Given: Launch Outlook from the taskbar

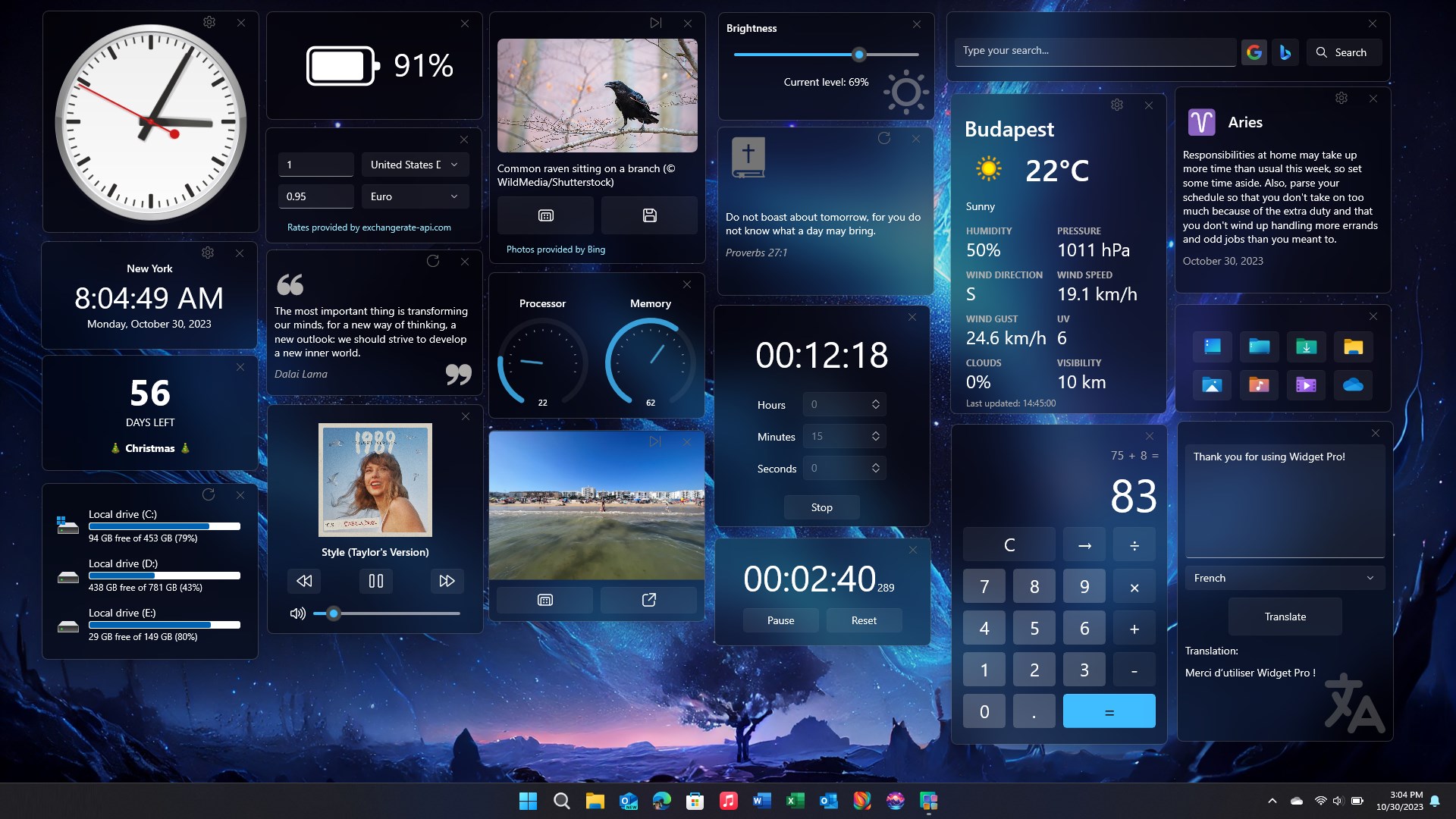Looking at the screenshot, I should (x=829, y=801).
